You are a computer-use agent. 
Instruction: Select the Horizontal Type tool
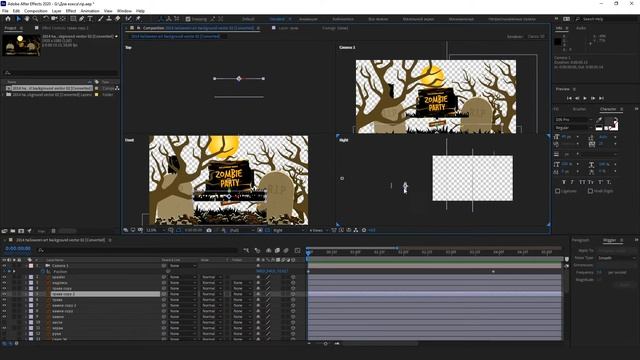click(90, 19)
